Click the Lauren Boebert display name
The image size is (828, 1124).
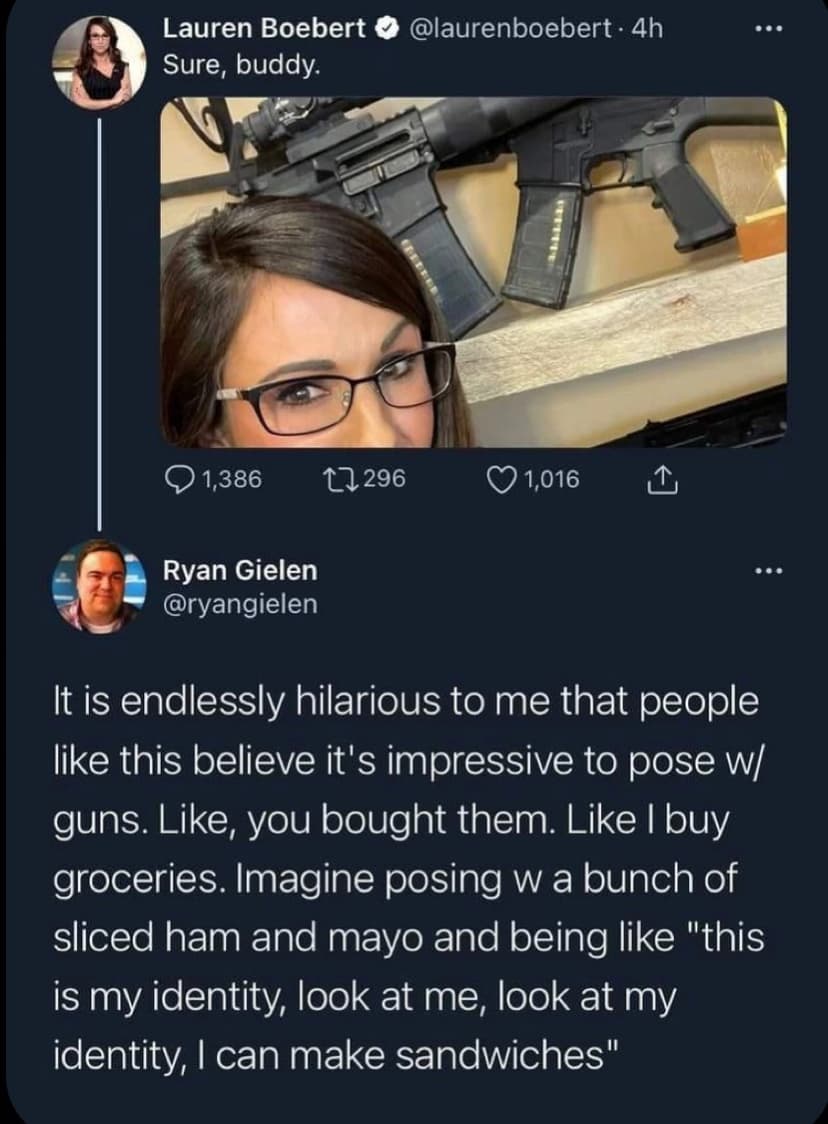coord(265,31)
